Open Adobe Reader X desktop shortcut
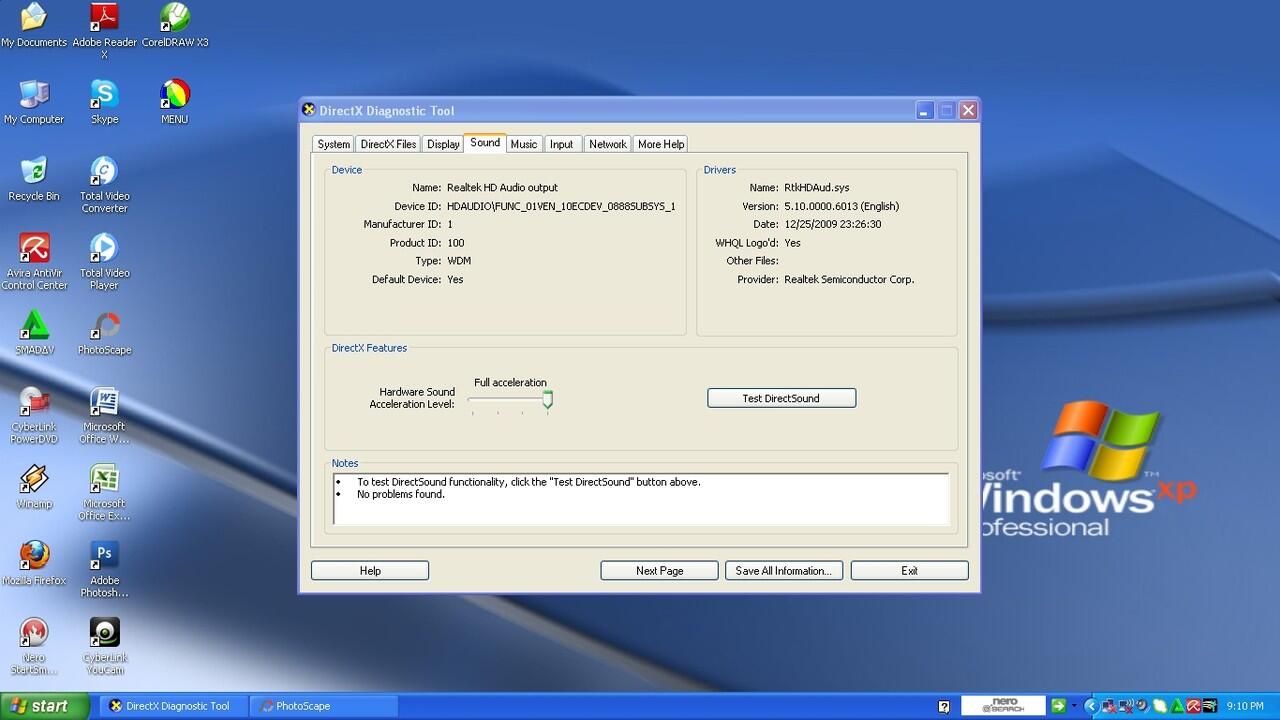The width and height of the screenshot is (1280, 720). pyautogui.click(x=104, y=30)
